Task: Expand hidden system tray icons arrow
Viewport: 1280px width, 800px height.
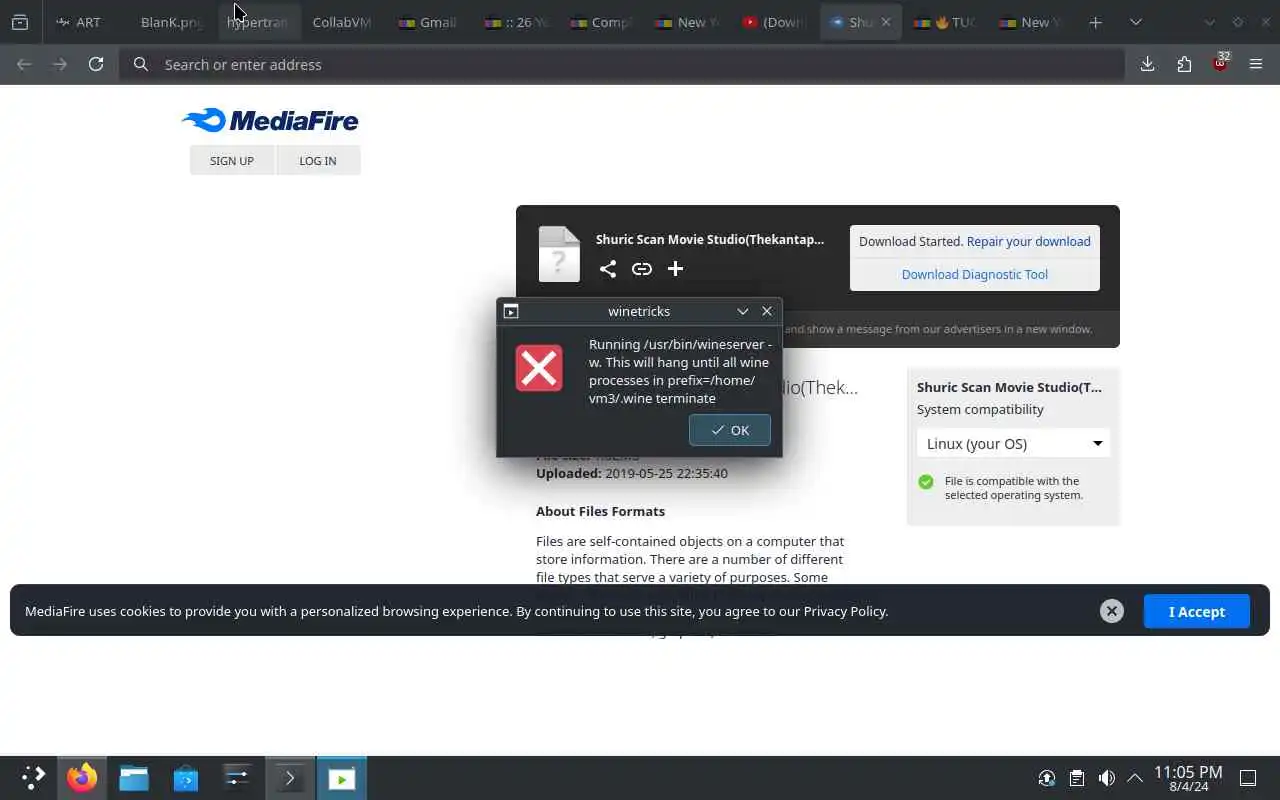Action: (x=1135, y=778)
